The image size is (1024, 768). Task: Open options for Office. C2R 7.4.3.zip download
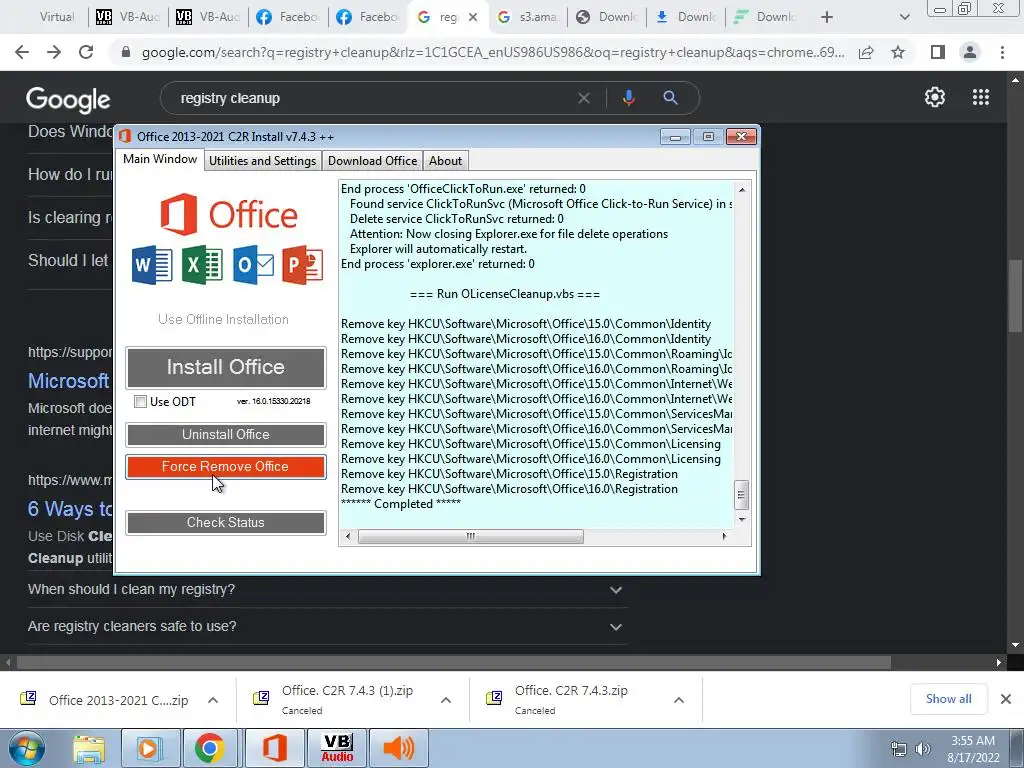[x=679, y=700]
